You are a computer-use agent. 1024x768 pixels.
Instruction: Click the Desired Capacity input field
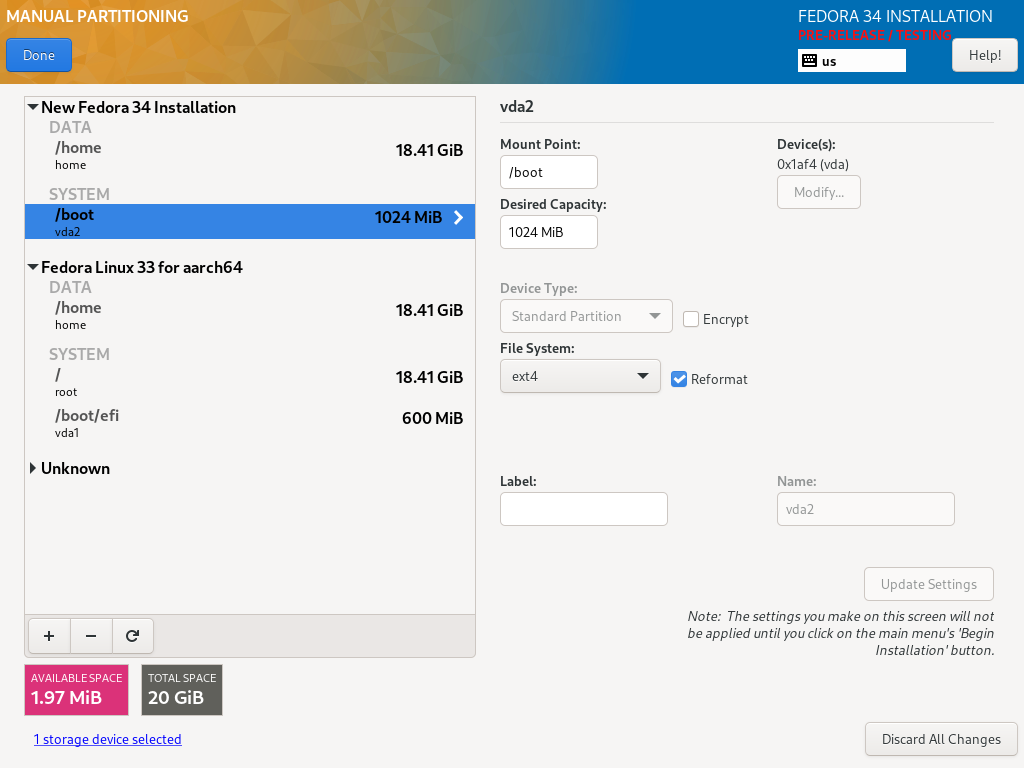(x=549, y=232)
